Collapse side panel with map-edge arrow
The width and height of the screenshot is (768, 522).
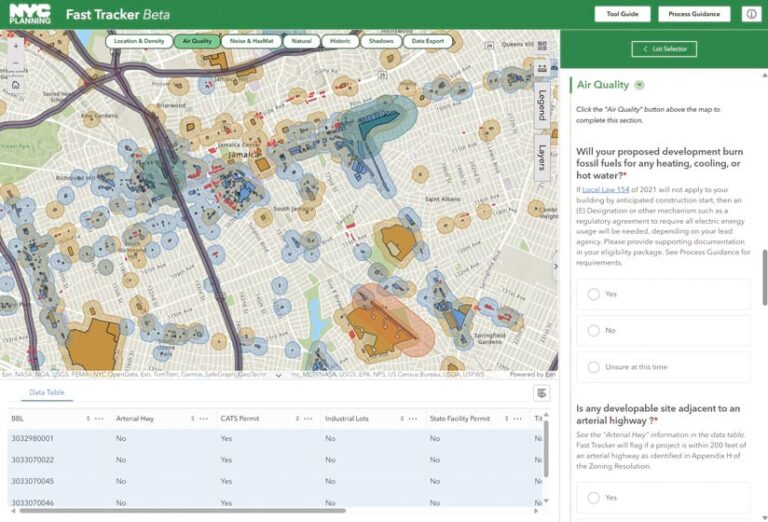pos(555,266)
